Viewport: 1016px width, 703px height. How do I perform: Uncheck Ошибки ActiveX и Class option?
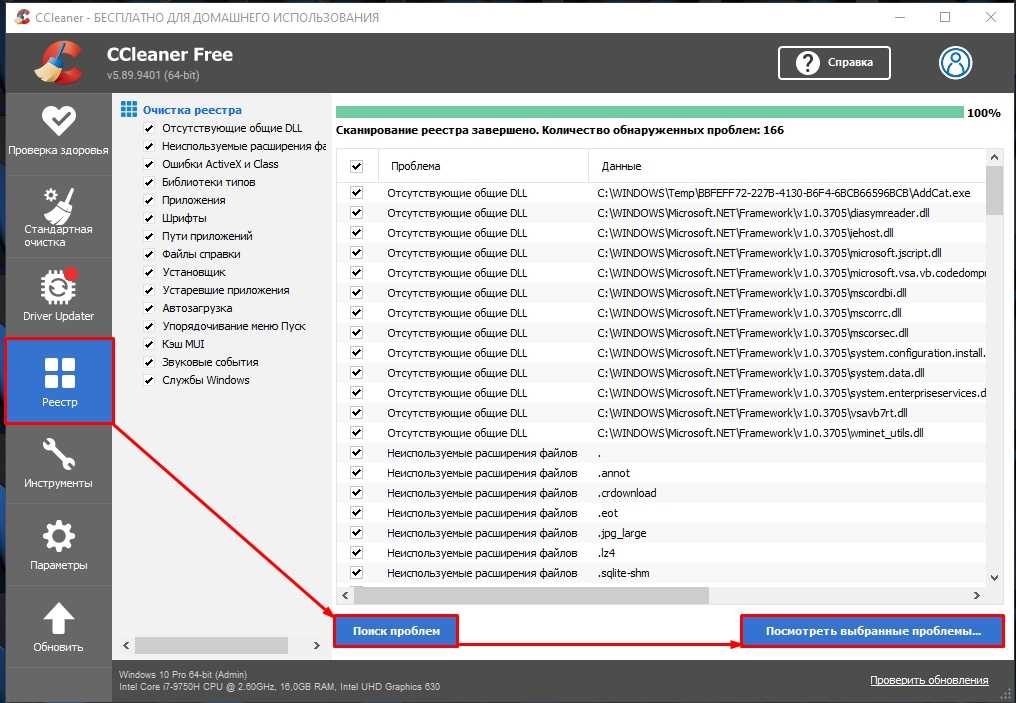(x=149, y=165)
